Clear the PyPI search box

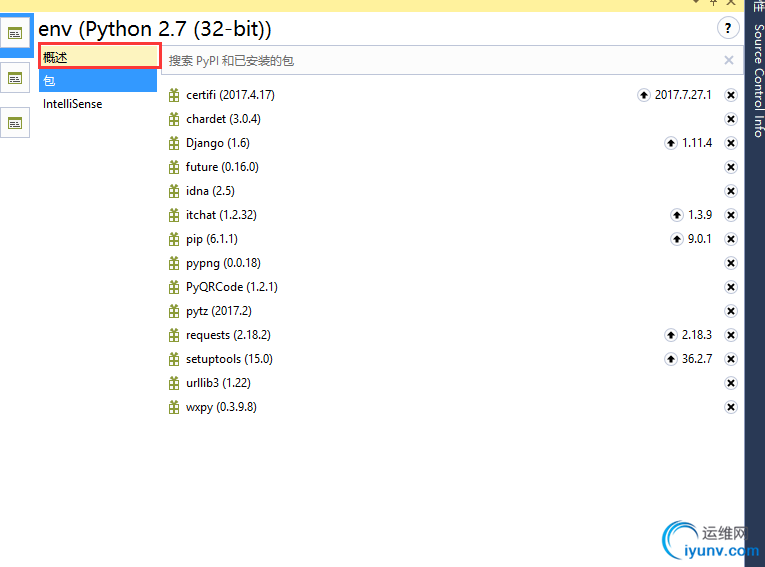tap(729, 60)
